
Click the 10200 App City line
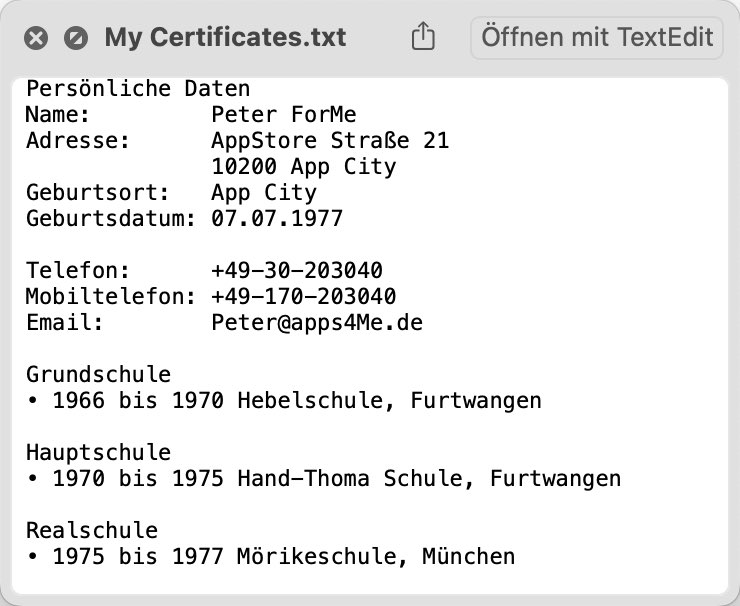click(304, 167)
